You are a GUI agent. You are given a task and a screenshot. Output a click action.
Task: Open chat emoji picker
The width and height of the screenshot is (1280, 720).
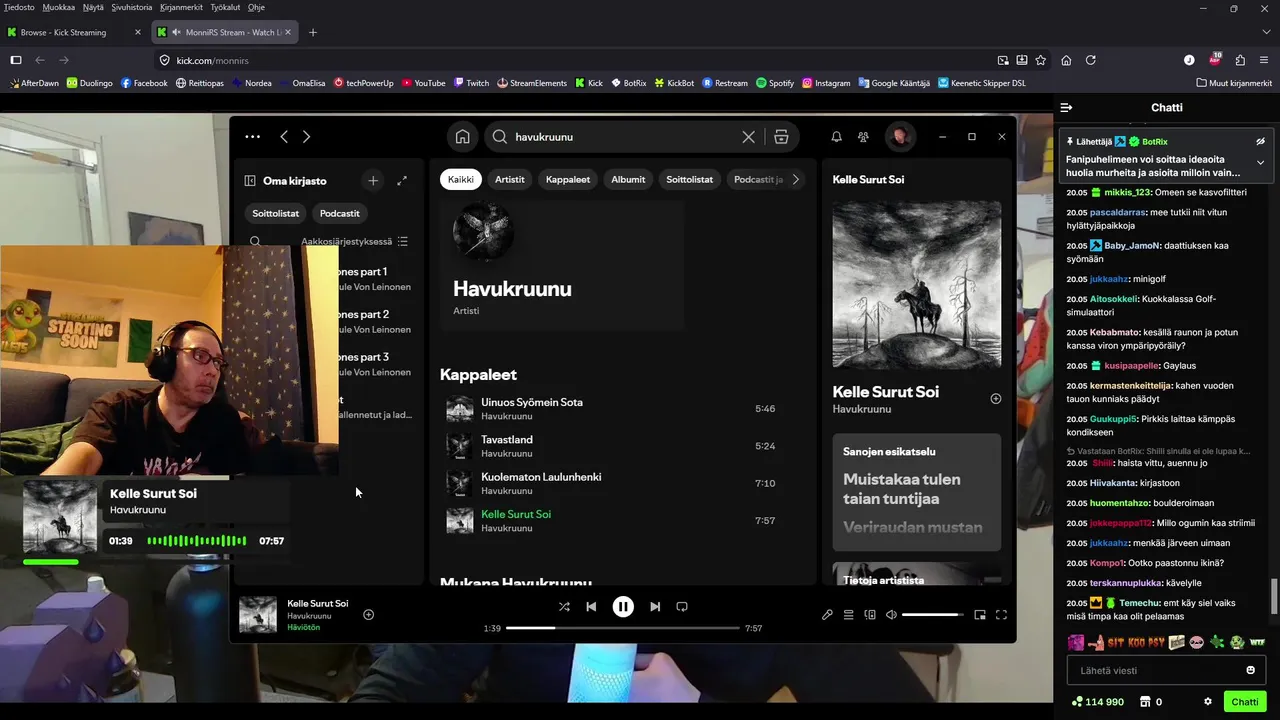point(1250,670)
